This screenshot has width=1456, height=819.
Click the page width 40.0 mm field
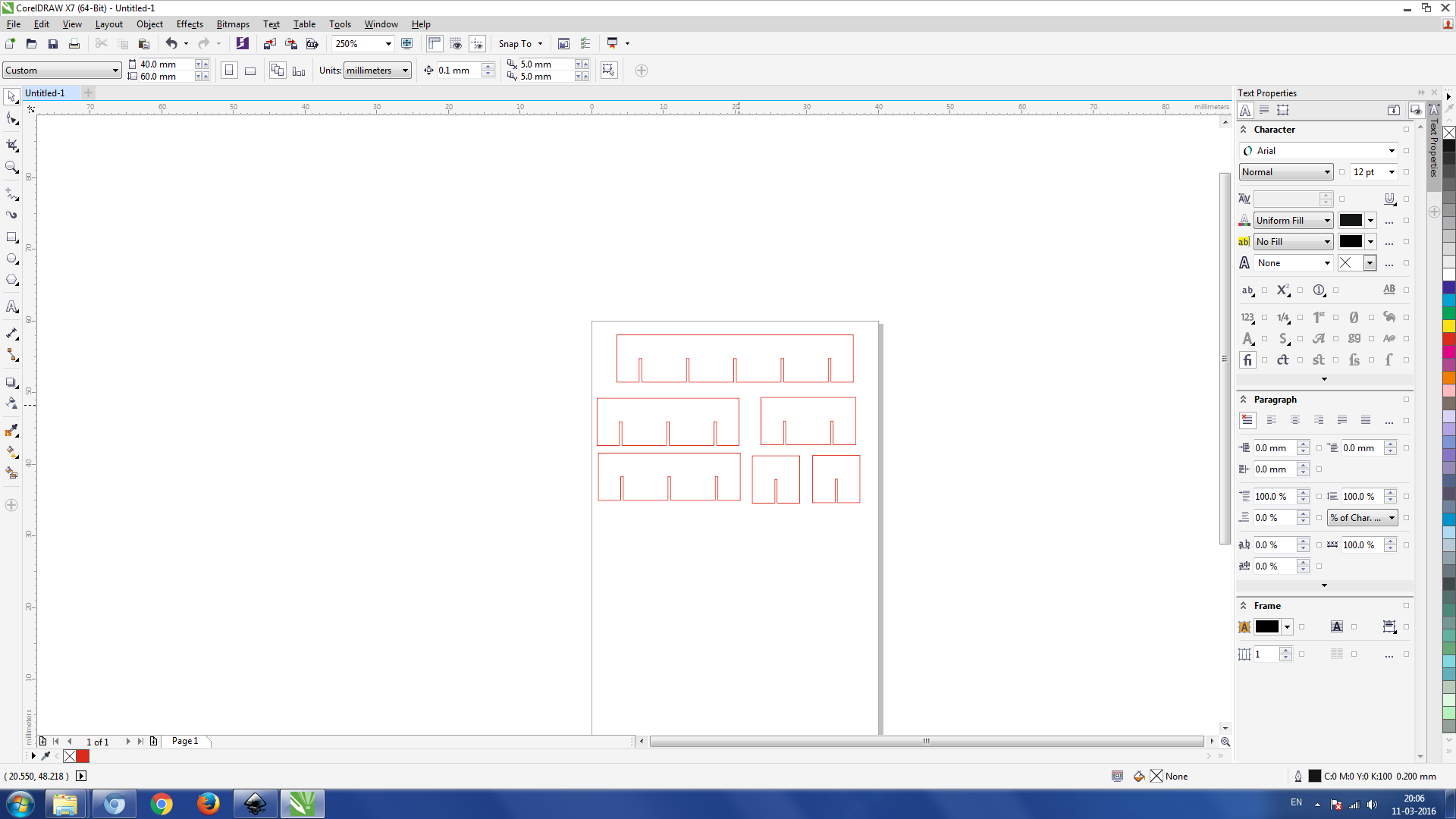pyautogui.click(x=166, y=64)
